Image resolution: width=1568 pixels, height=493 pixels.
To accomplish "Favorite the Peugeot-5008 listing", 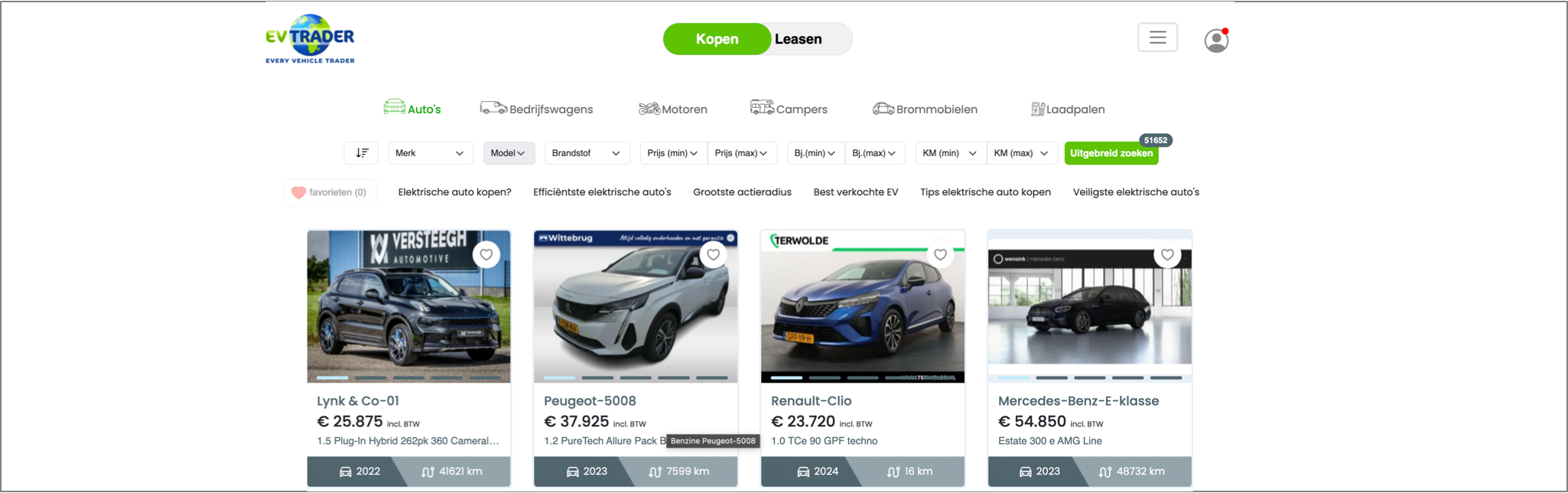I will point(713,255).
